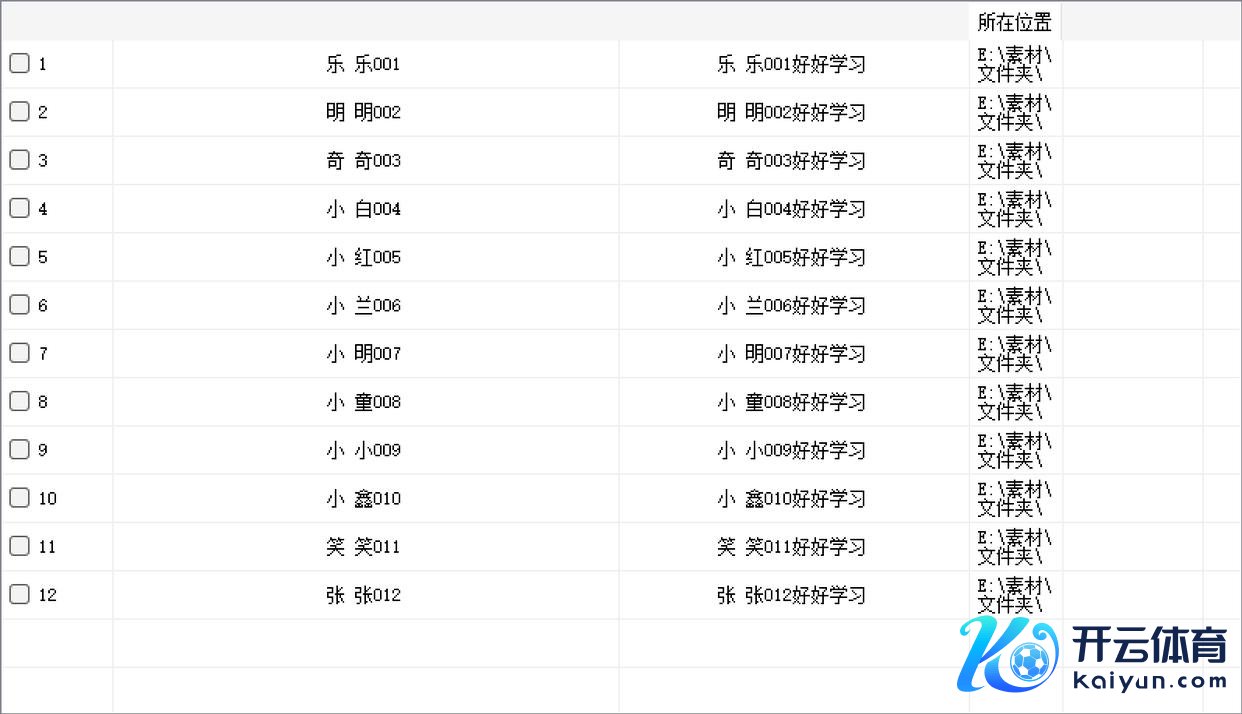The image size is (1242, 714).
Task: Tick the checkbox for row 12
Action: point(19,594)
